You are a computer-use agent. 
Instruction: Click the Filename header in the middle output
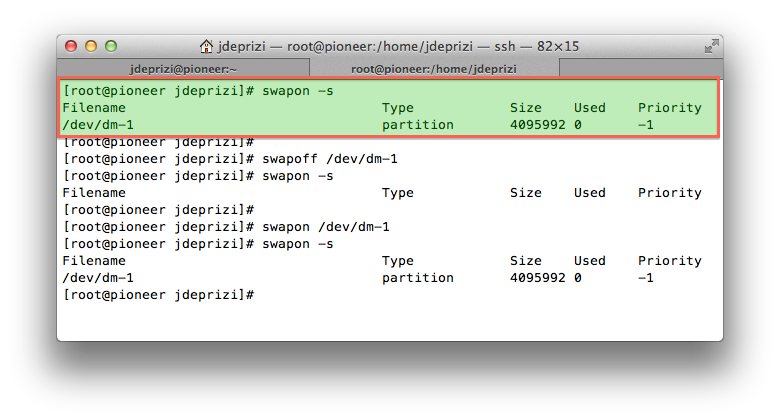94,193
